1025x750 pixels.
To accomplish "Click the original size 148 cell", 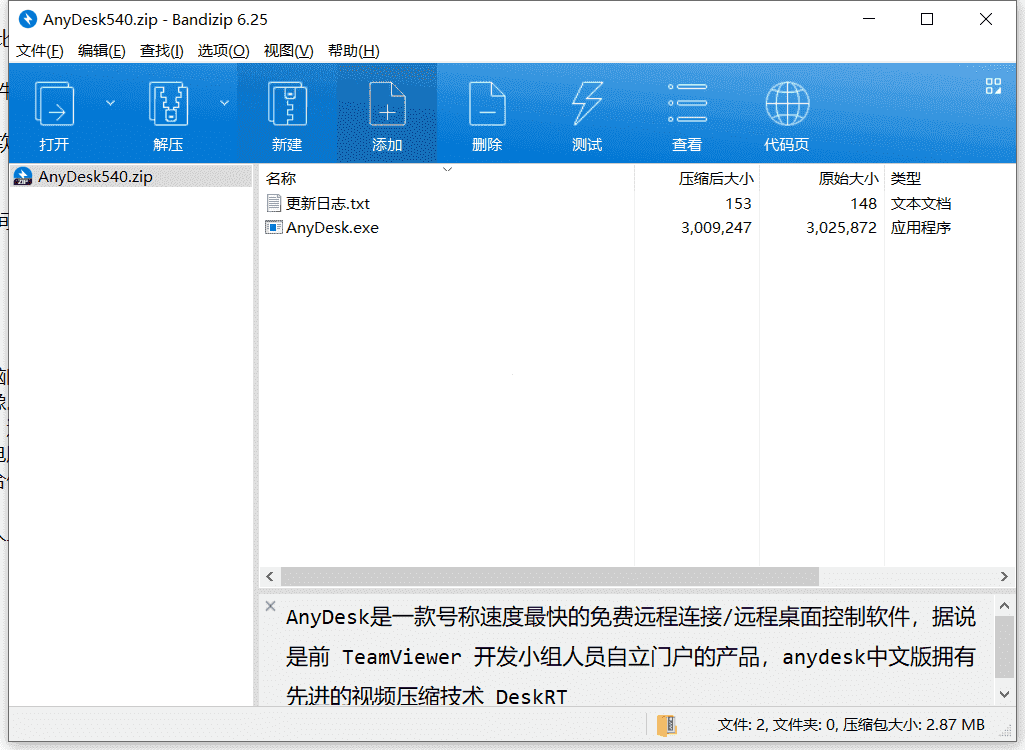I will point(864,203).
